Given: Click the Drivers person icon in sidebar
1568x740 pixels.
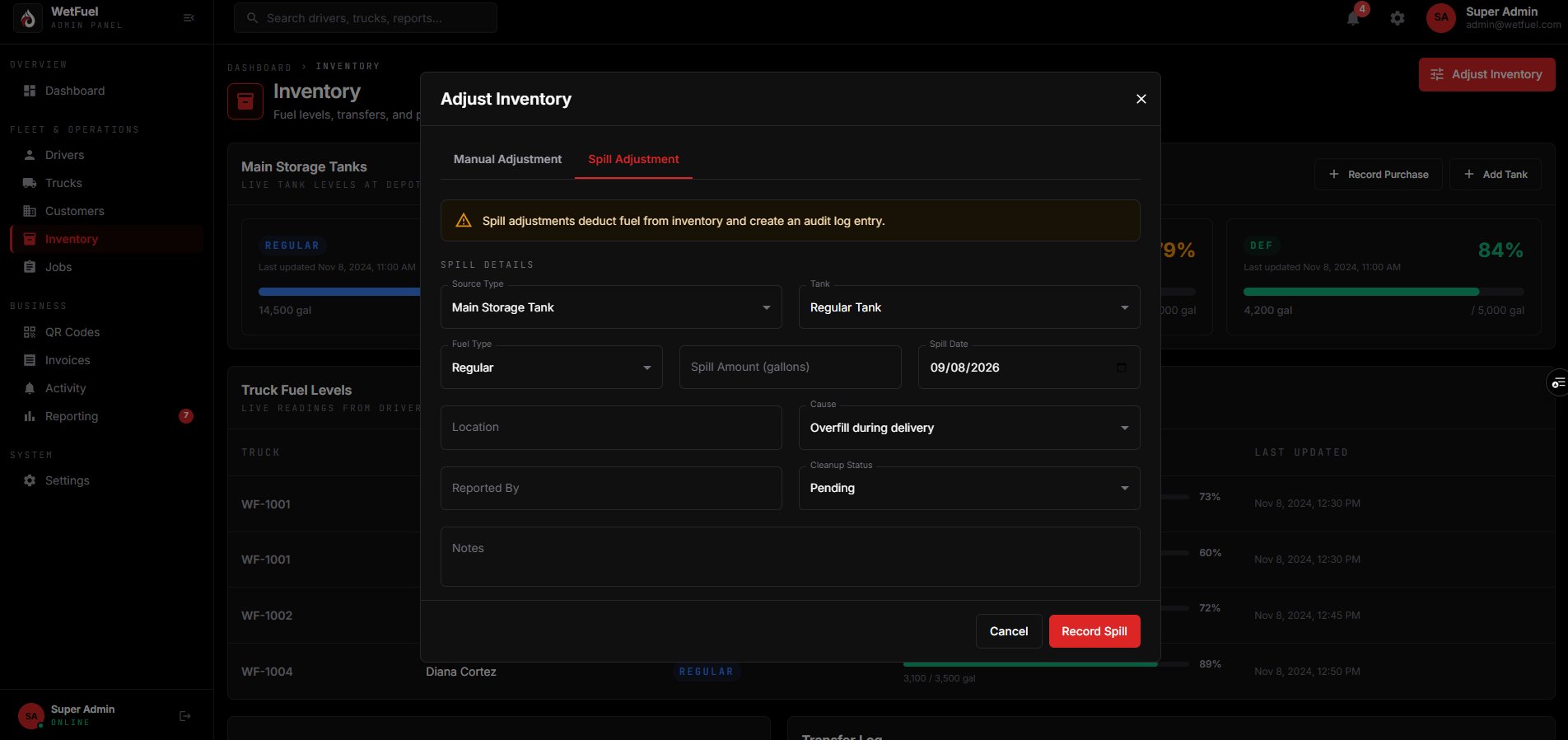Looking at the screenshot, I should coord(30,155).
